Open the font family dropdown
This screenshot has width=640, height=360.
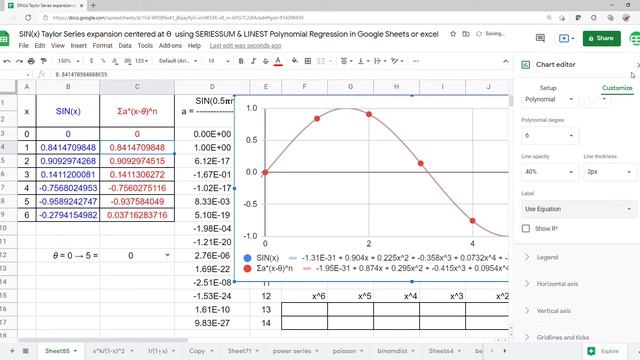click(x=178, y=61)
